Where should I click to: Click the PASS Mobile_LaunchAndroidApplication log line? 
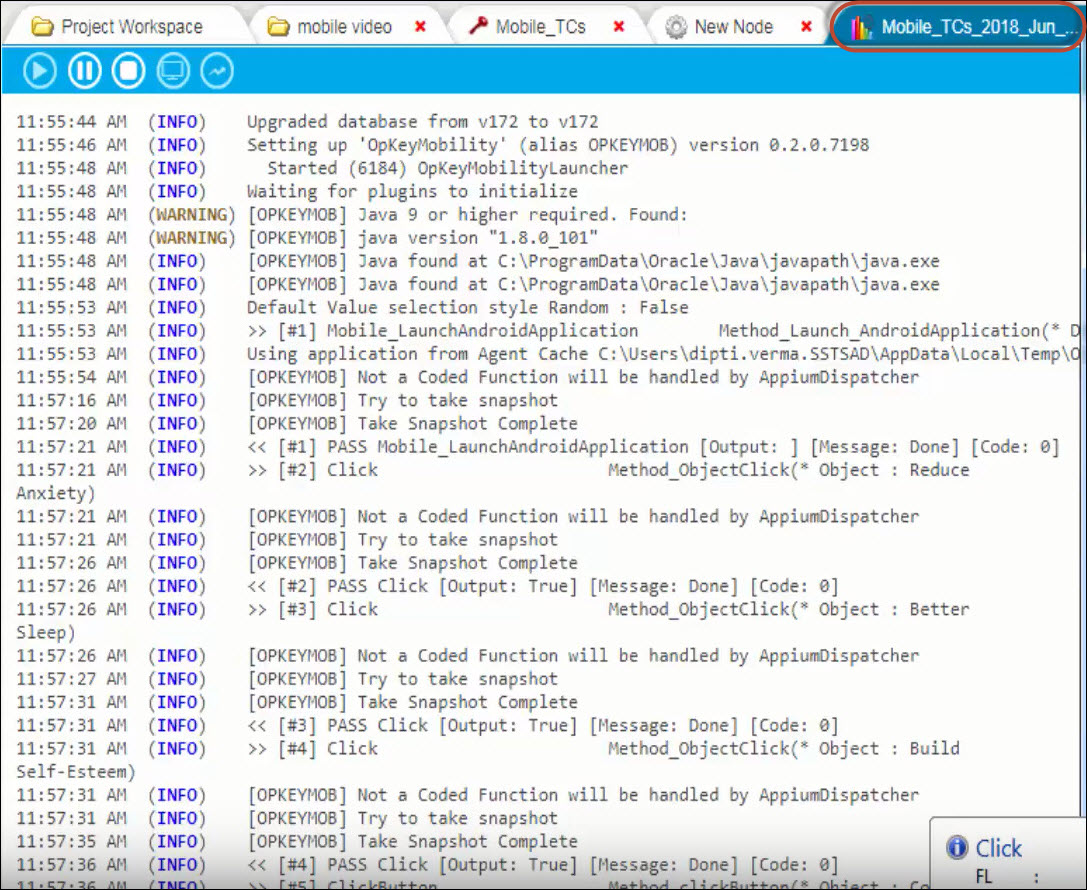(x=652, y=447)
